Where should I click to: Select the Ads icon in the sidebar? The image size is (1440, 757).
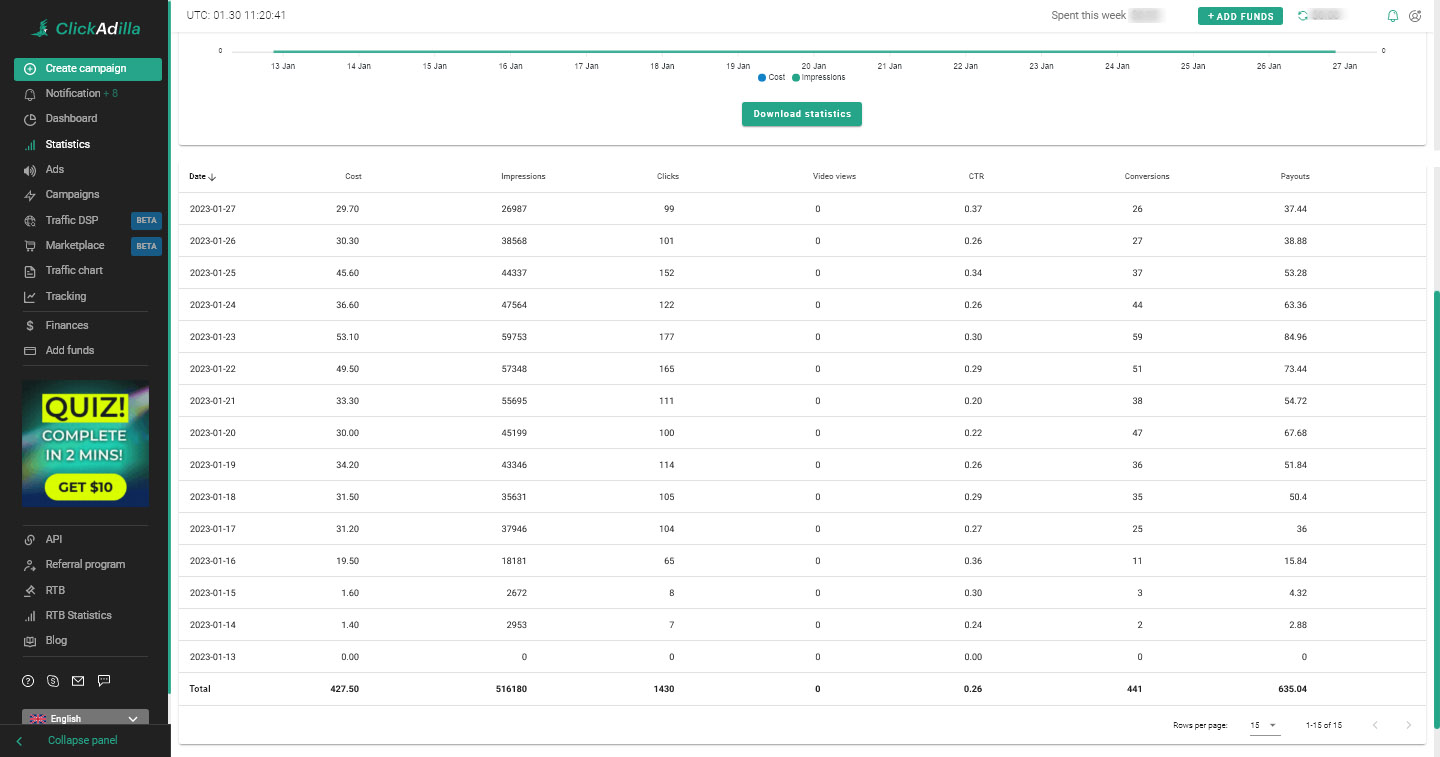pyautogui.click(x=55, y=169)
